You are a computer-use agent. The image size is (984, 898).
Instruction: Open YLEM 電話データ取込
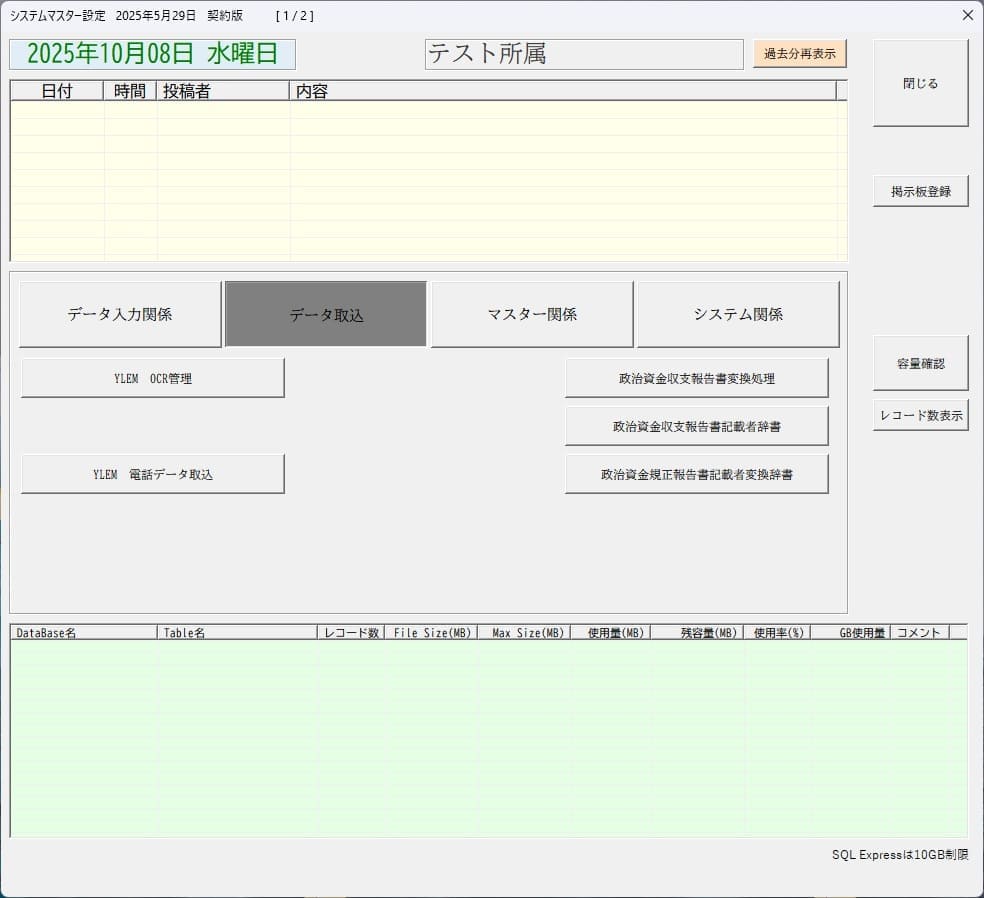153,474
